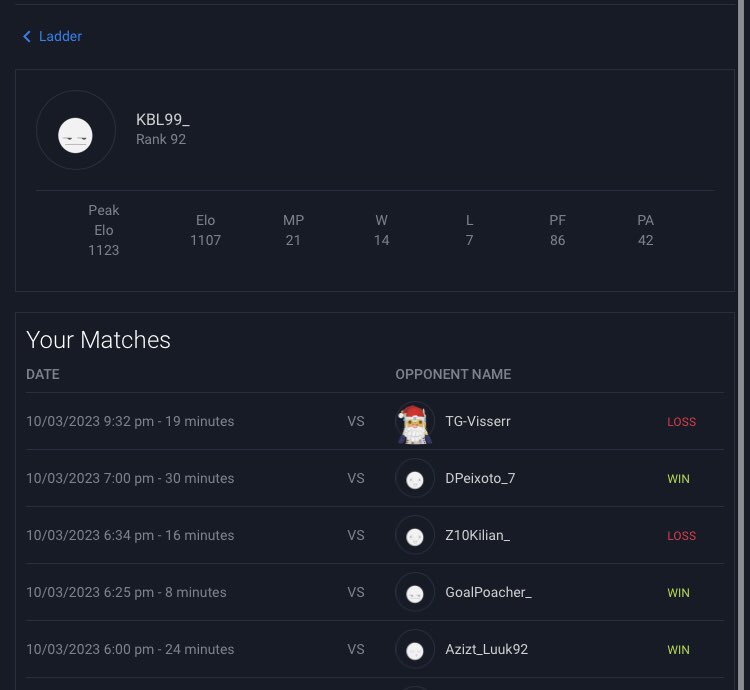
Task: Click the OPPONENT NAME column header
Action: coord(453,374)
